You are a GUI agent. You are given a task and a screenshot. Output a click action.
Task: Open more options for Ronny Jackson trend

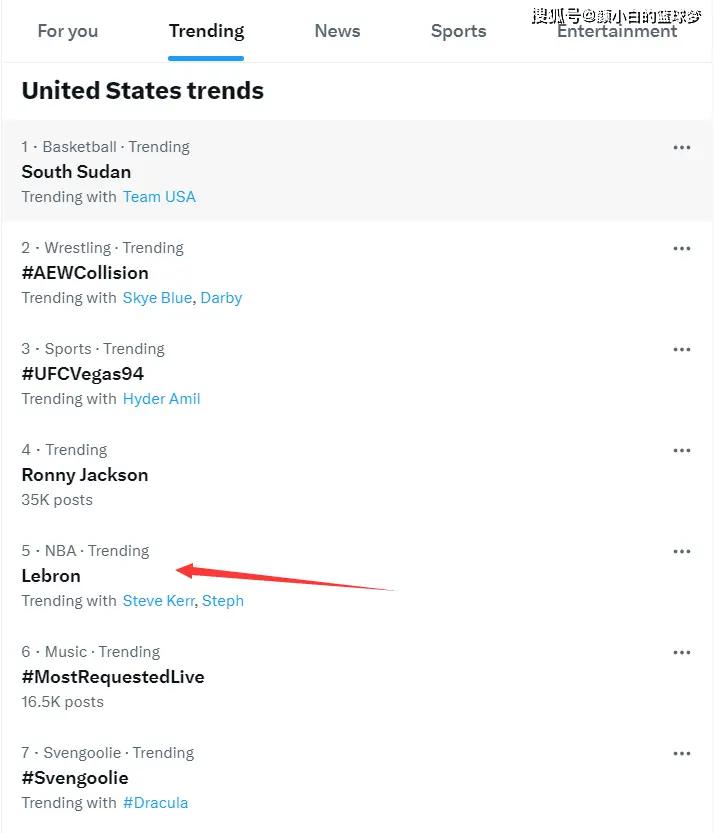coord(682,451)
